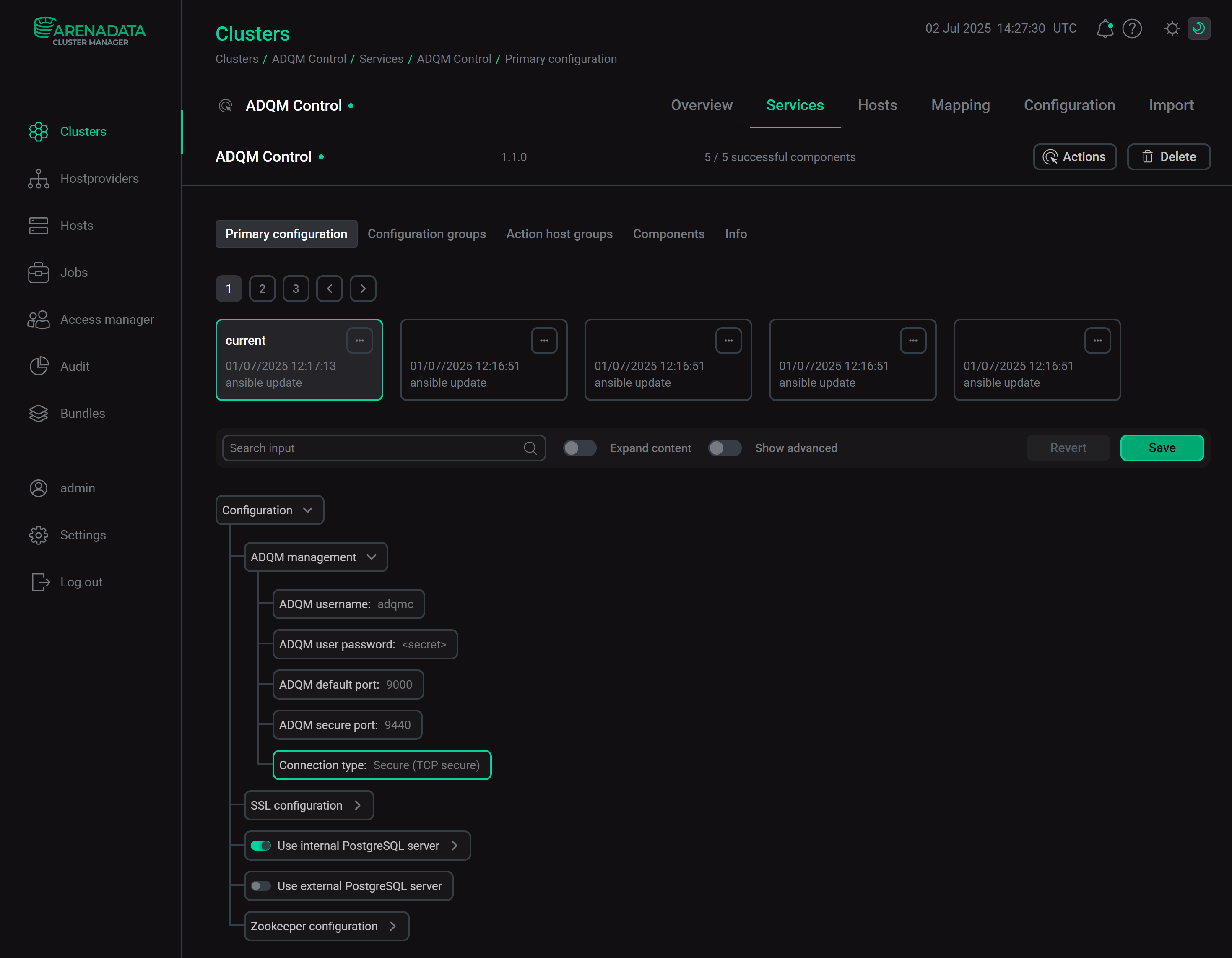This screenshot has height=958, width=1232.
Task: Switch to light theme with the sun icon
Action: pyautogui.click(x=1172, y=28)
